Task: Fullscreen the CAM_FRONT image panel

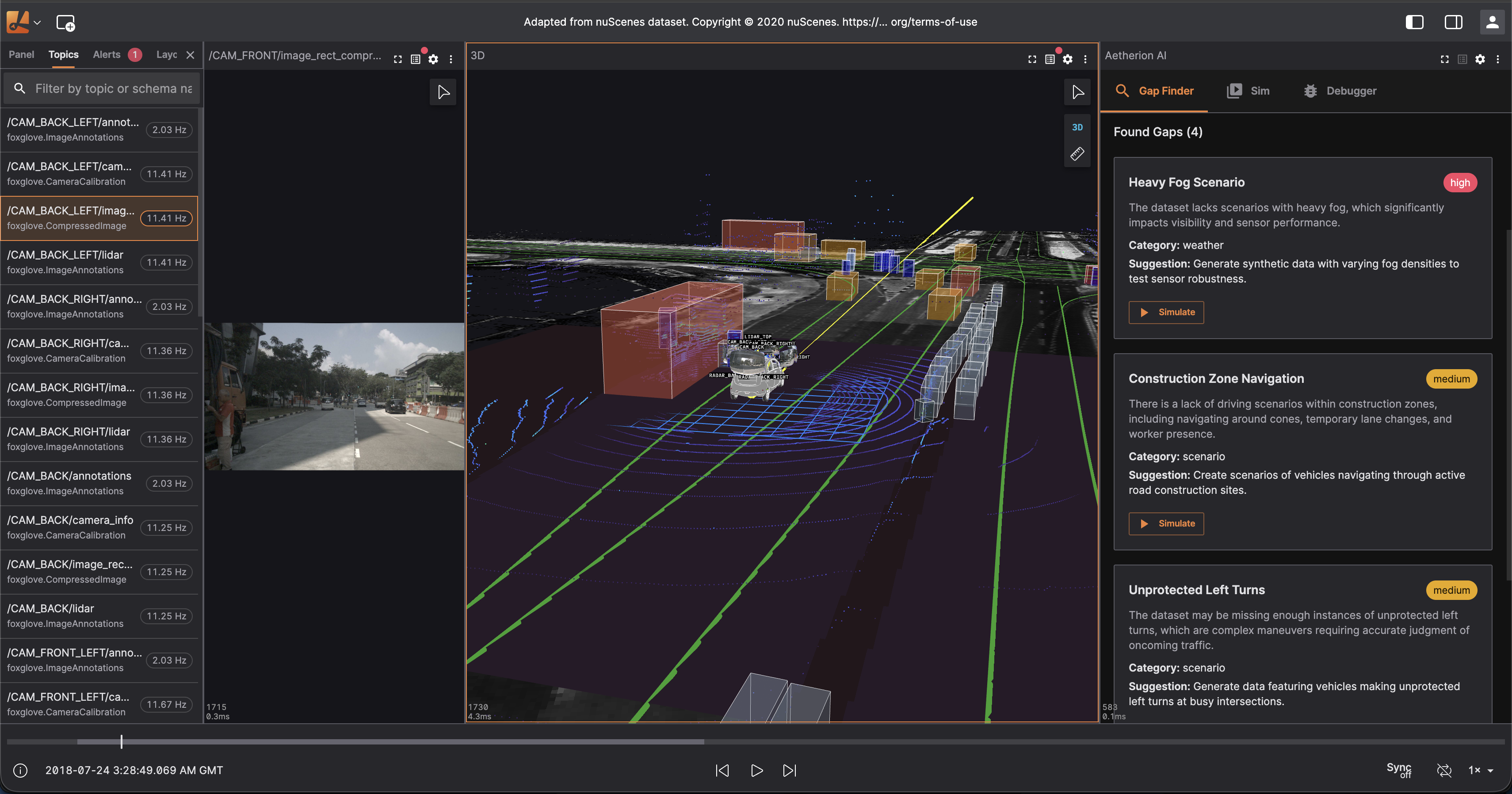Action: coord(398,59)
